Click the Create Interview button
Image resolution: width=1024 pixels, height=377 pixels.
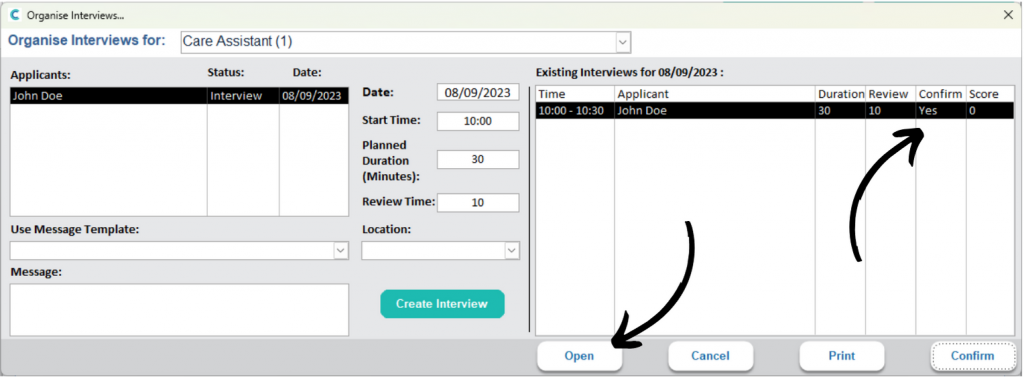click(x=442, y=304)
